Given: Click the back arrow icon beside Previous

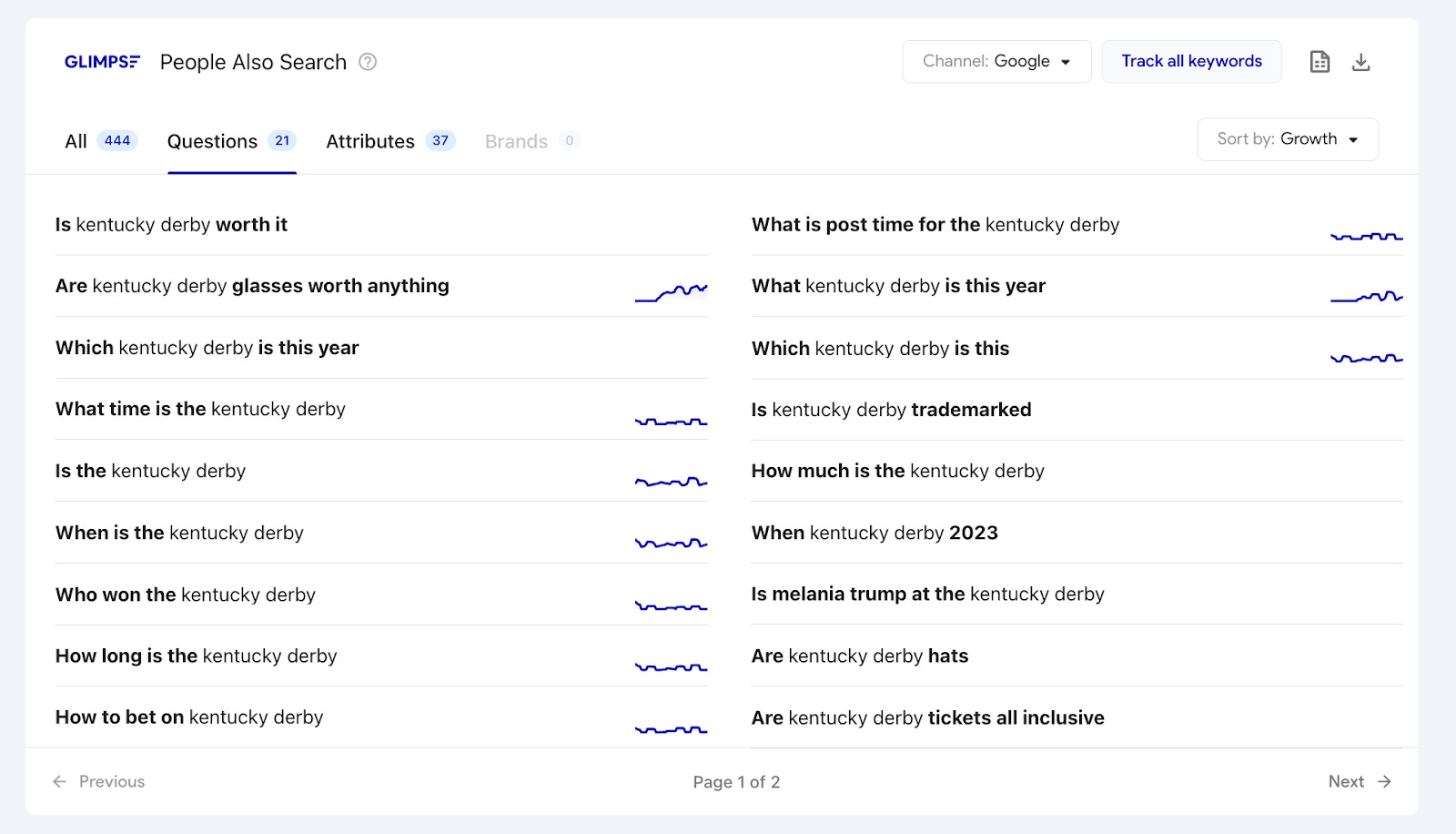Looking at the screenshot, I should click(x=60, y=781).
